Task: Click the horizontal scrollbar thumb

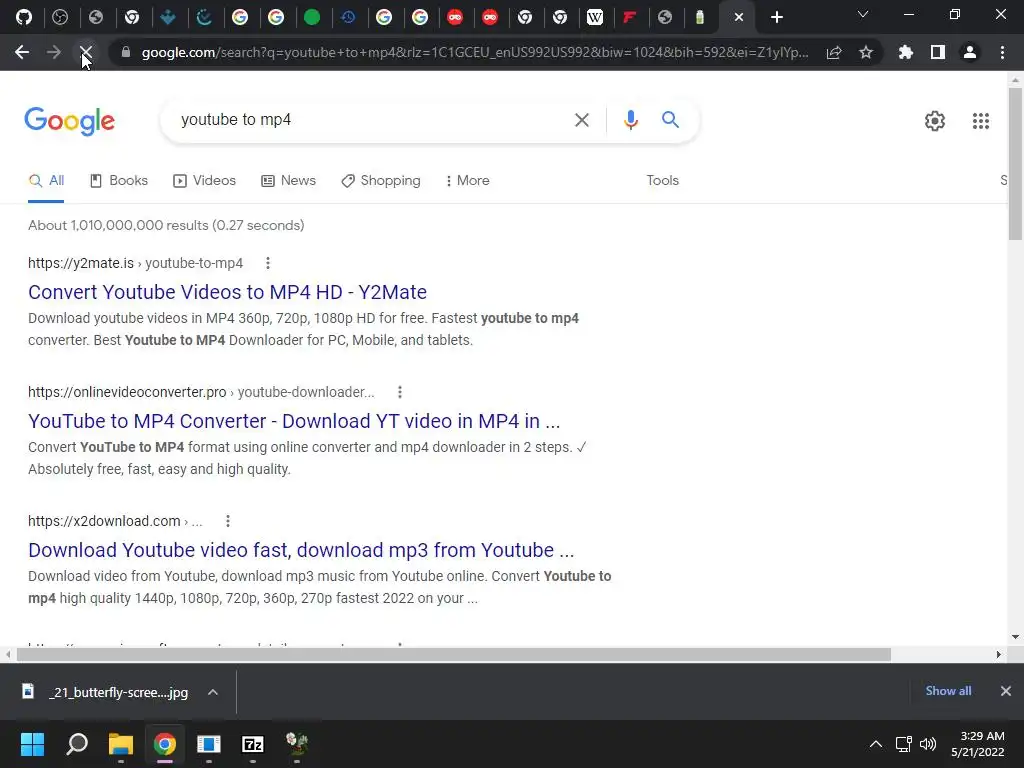Action: point(453,654)
